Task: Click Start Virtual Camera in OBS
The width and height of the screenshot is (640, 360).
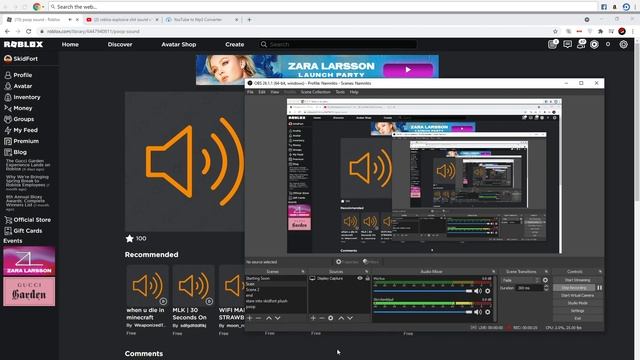Action: 577,296
